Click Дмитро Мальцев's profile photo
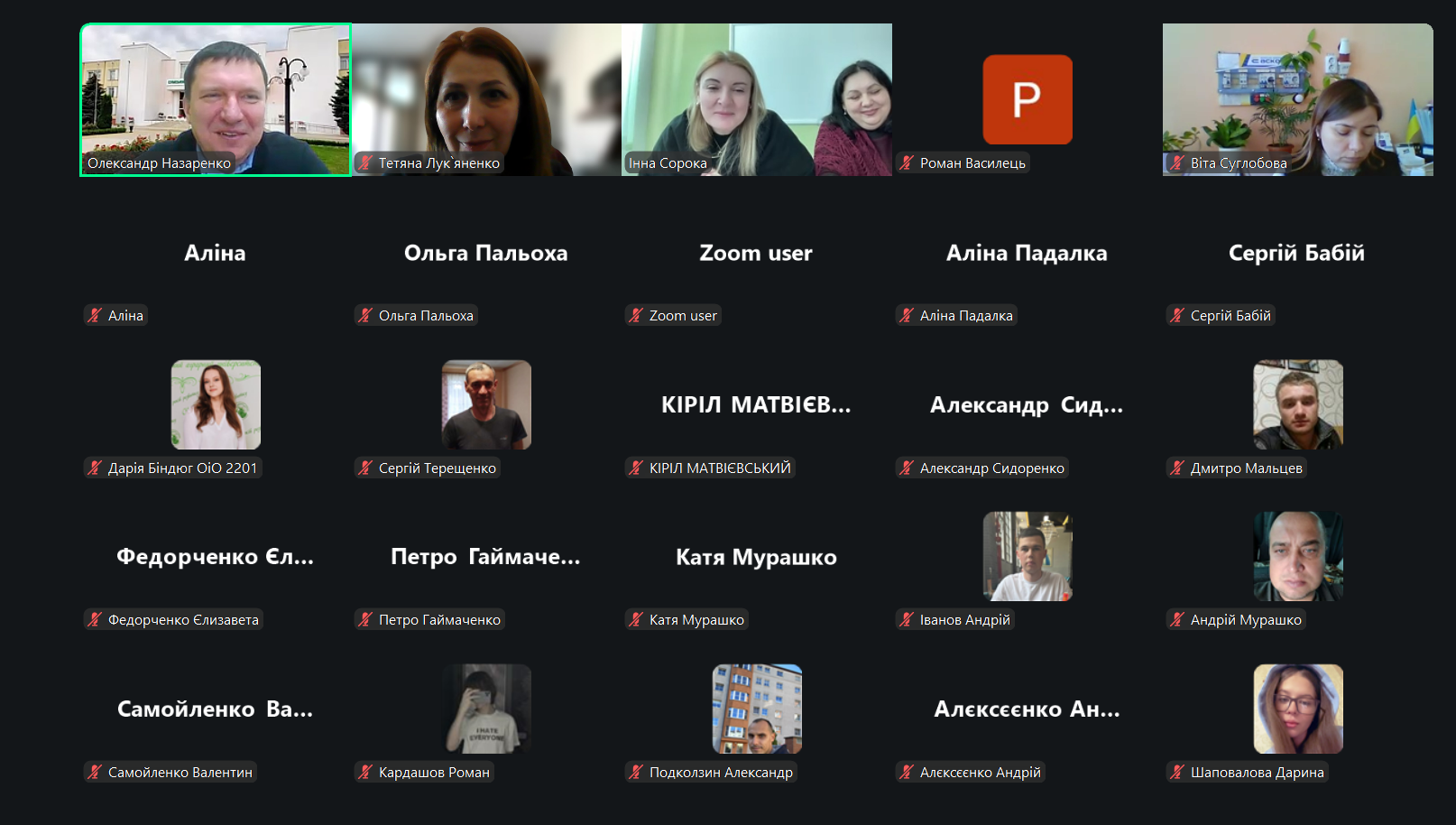 [x=1297, y=404]
